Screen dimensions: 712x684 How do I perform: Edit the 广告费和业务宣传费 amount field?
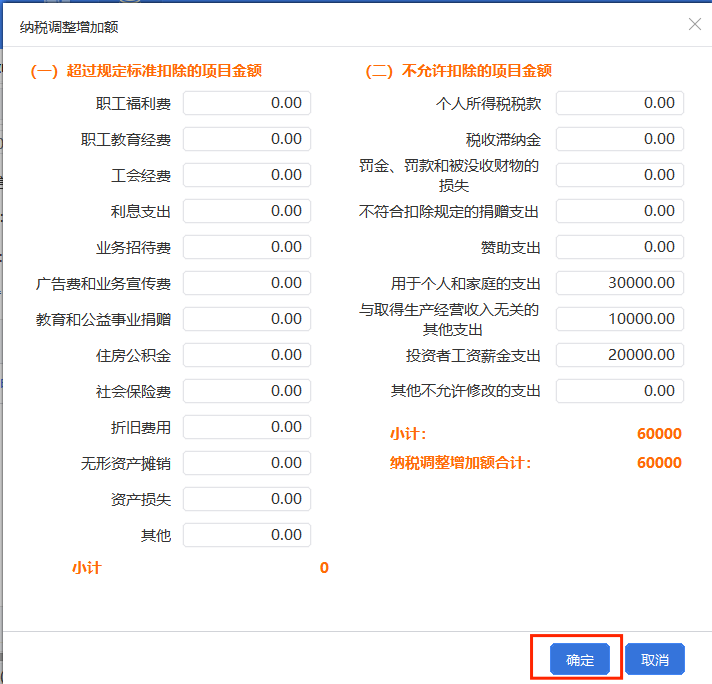coord(247,283)
